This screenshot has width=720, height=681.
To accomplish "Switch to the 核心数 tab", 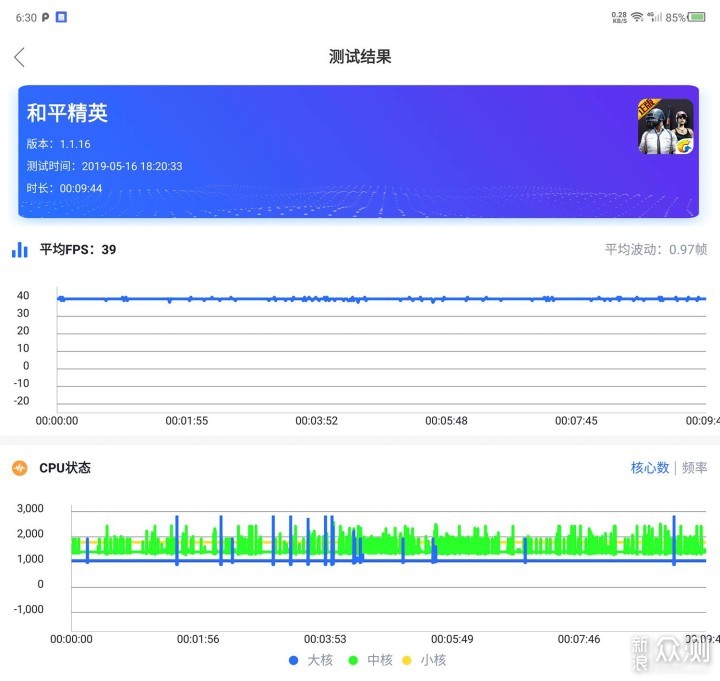I will click(650, 467).
